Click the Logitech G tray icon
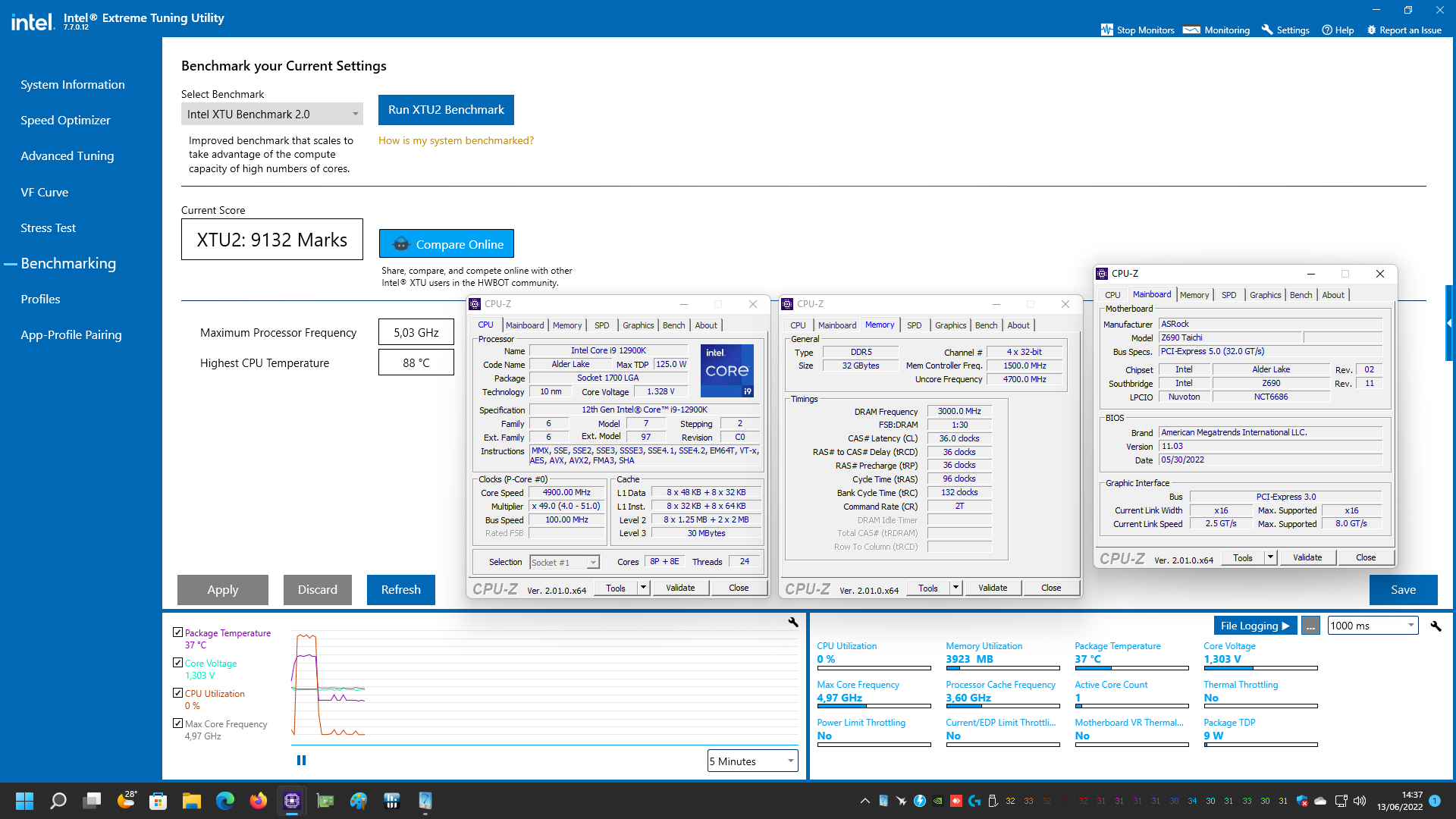 [974, 801]
